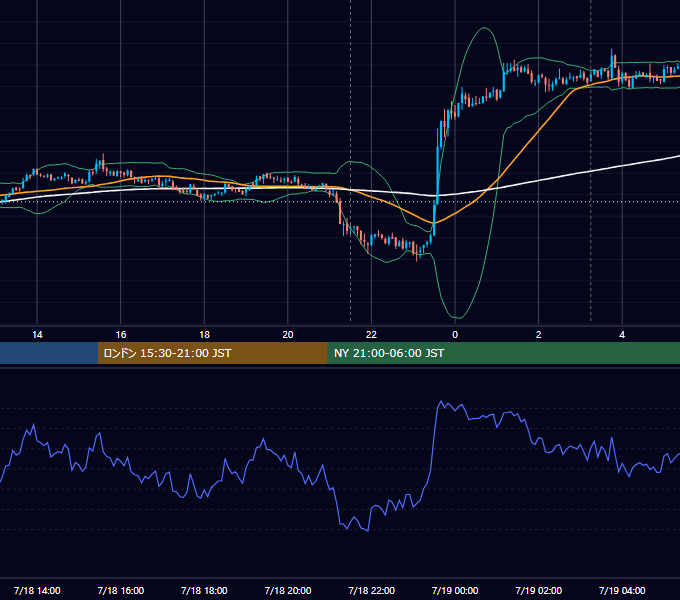
Task: Click the hour 22 axis label
Action: coord(371,335)
